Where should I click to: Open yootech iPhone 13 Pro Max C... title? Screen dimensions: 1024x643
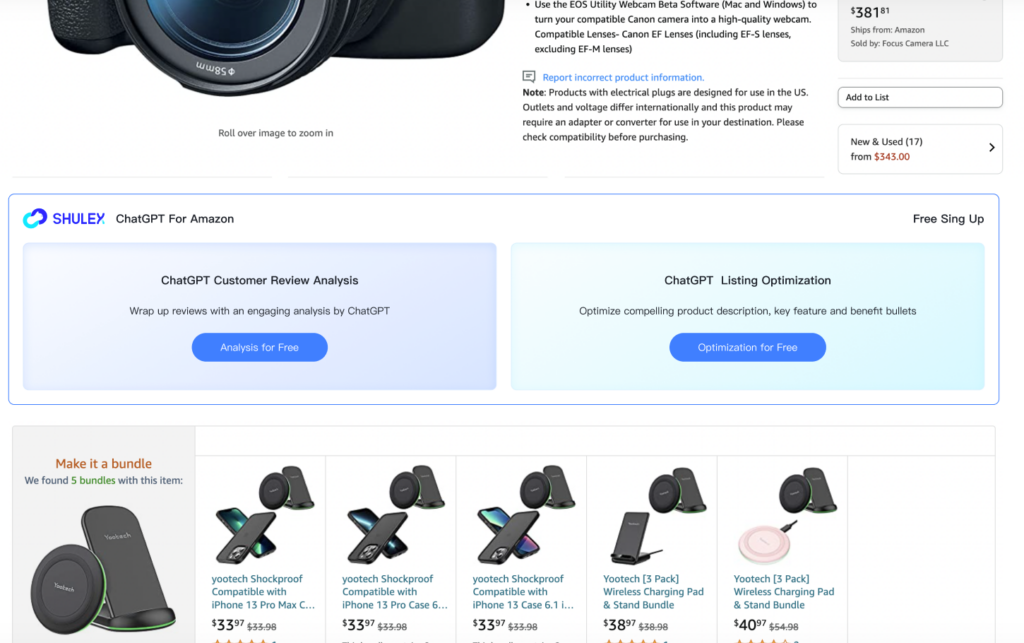click(263, 592)
